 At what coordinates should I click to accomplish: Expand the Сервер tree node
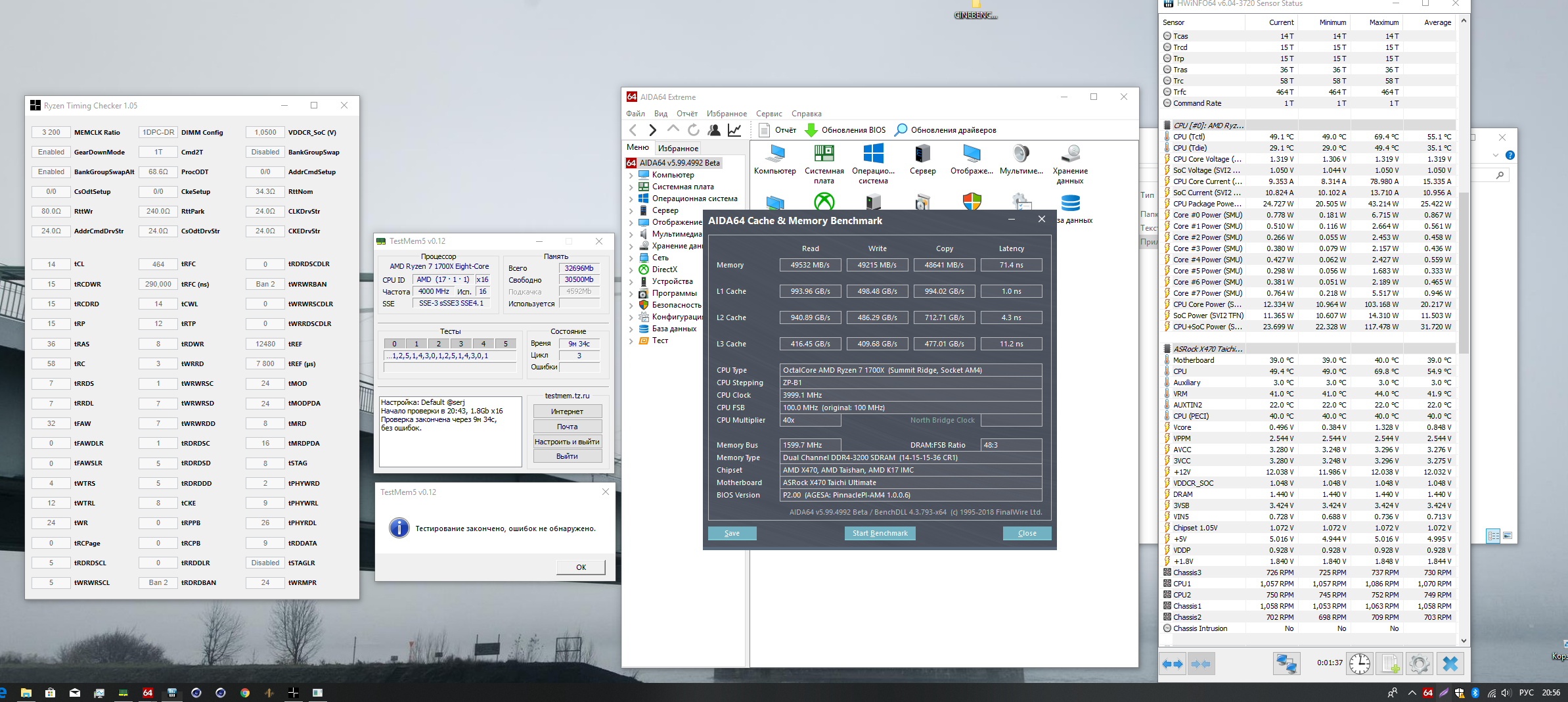(631, 210)
